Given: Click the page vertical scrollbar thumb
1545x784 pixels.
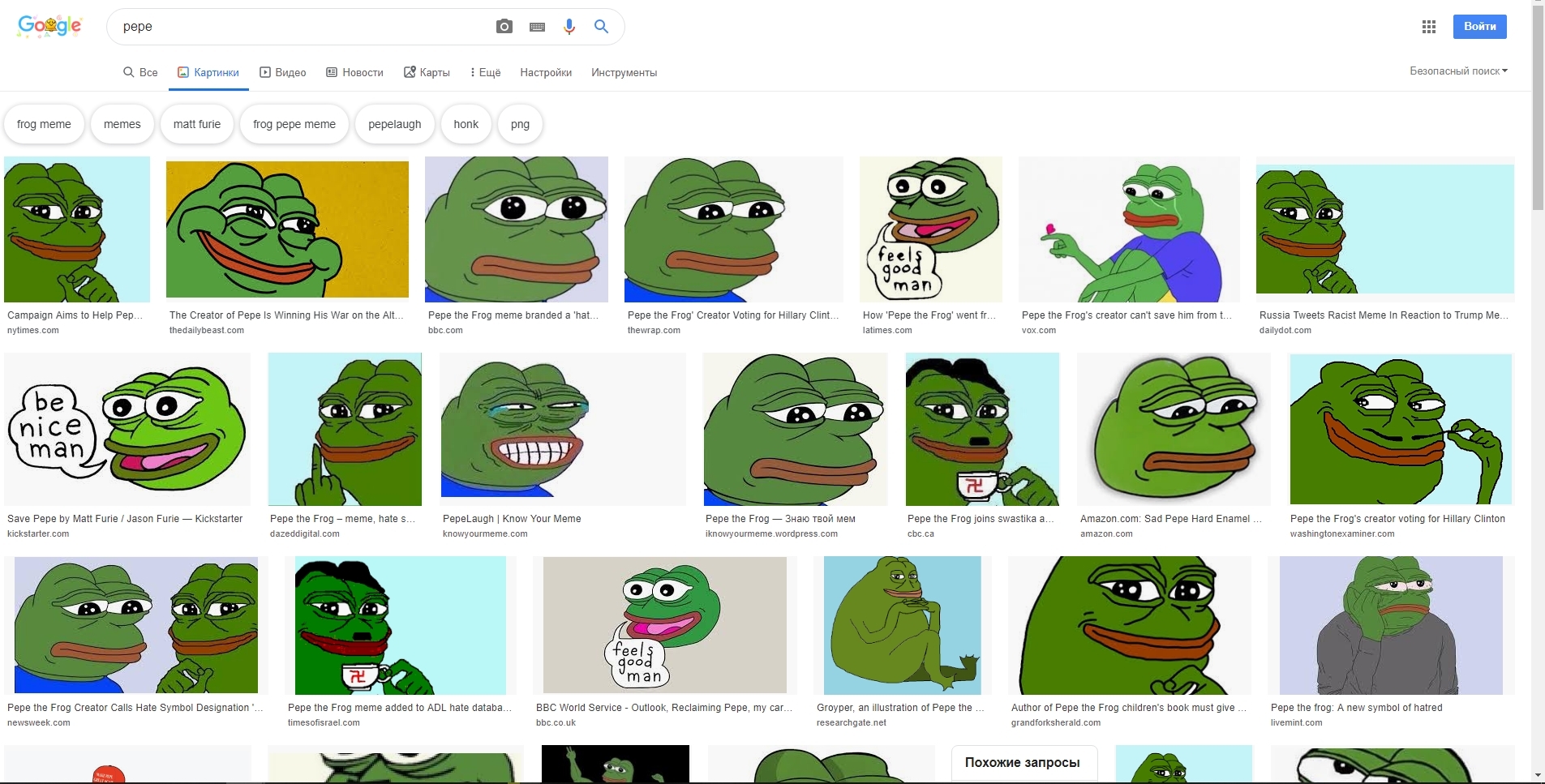Looking at the screenshot, I should click(1538, 109).
